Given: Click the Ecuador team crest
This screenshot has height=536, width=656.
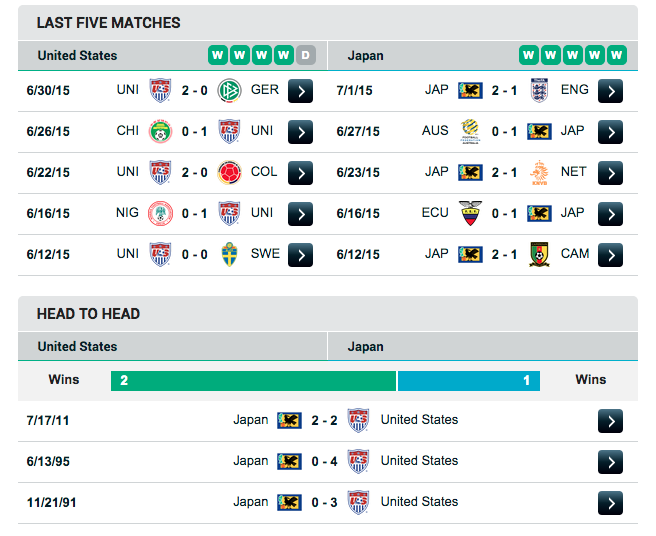Looking at the screenshot, I should click(x=470, y=213).
